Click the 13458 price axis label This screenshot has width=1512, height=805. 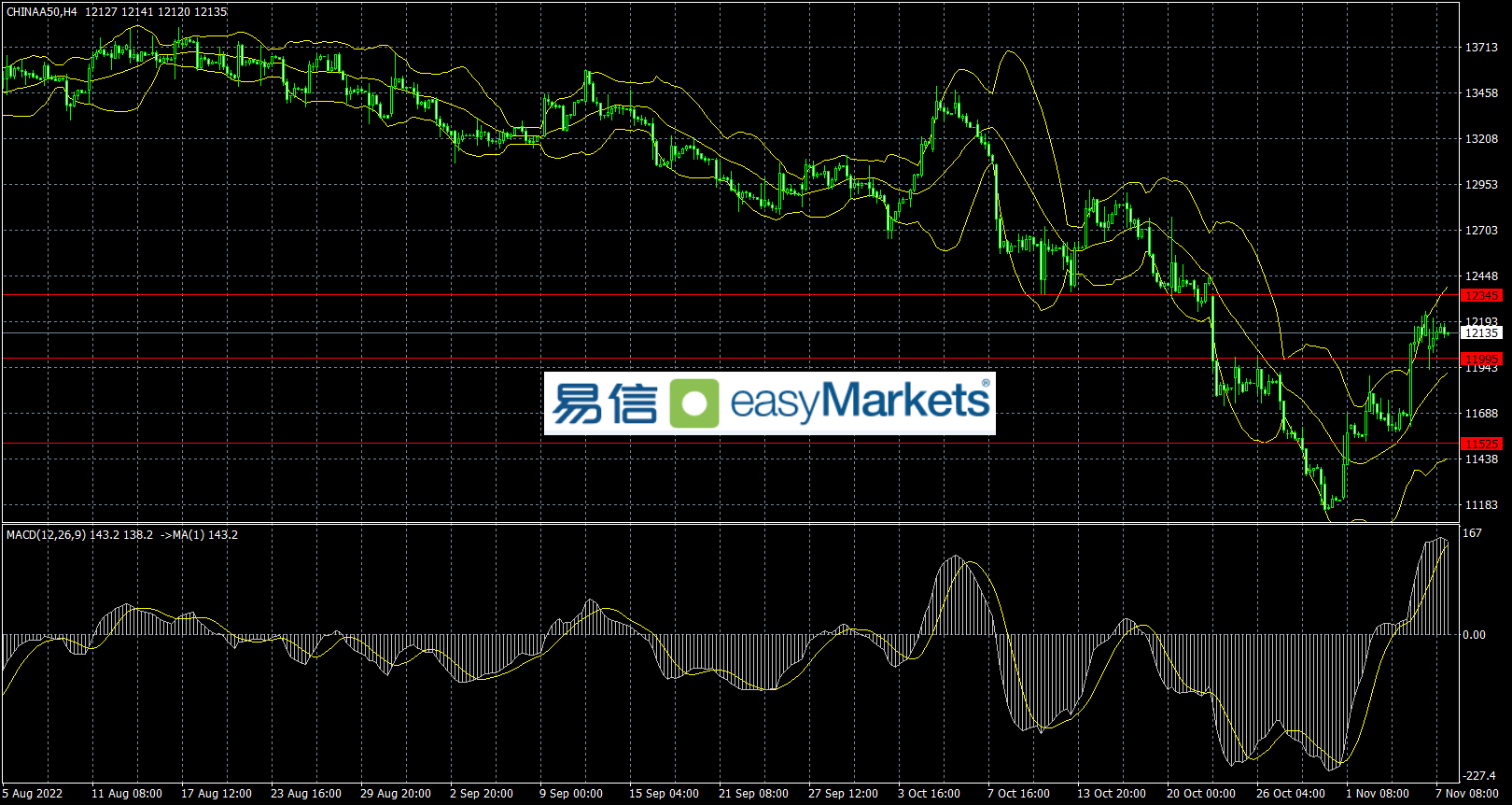[x=1481, y=93]
